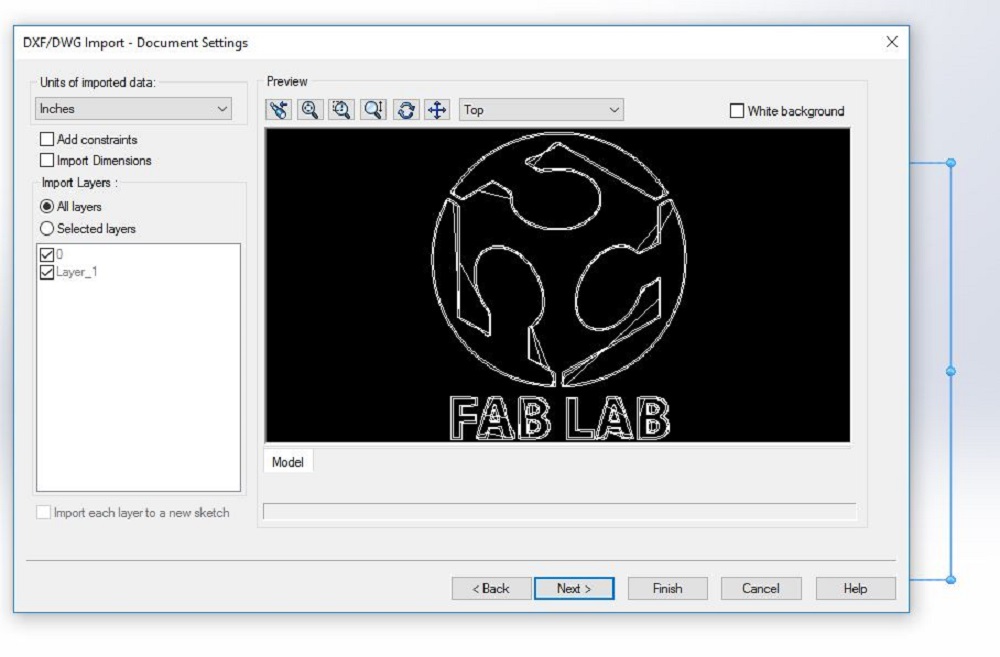This screenshot has width=1000, height=657.
Task: Click the empty progress field below Model tab
Action: point(559,511)
